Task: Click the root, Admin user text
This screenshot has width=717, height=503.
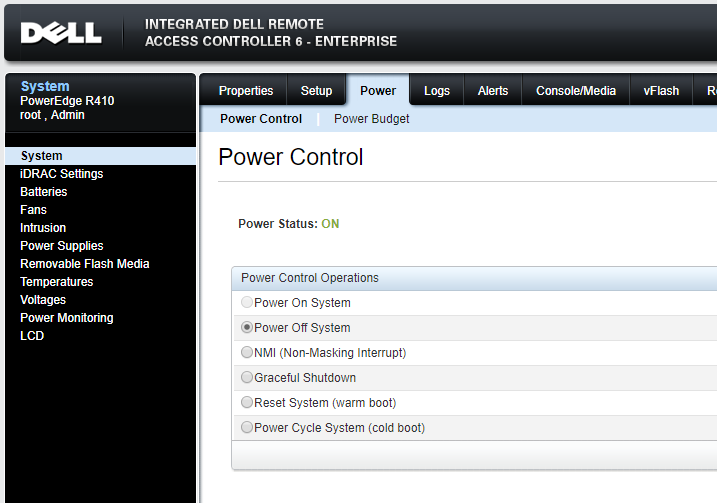Action: pyautogui.click(x=52, y=115)
